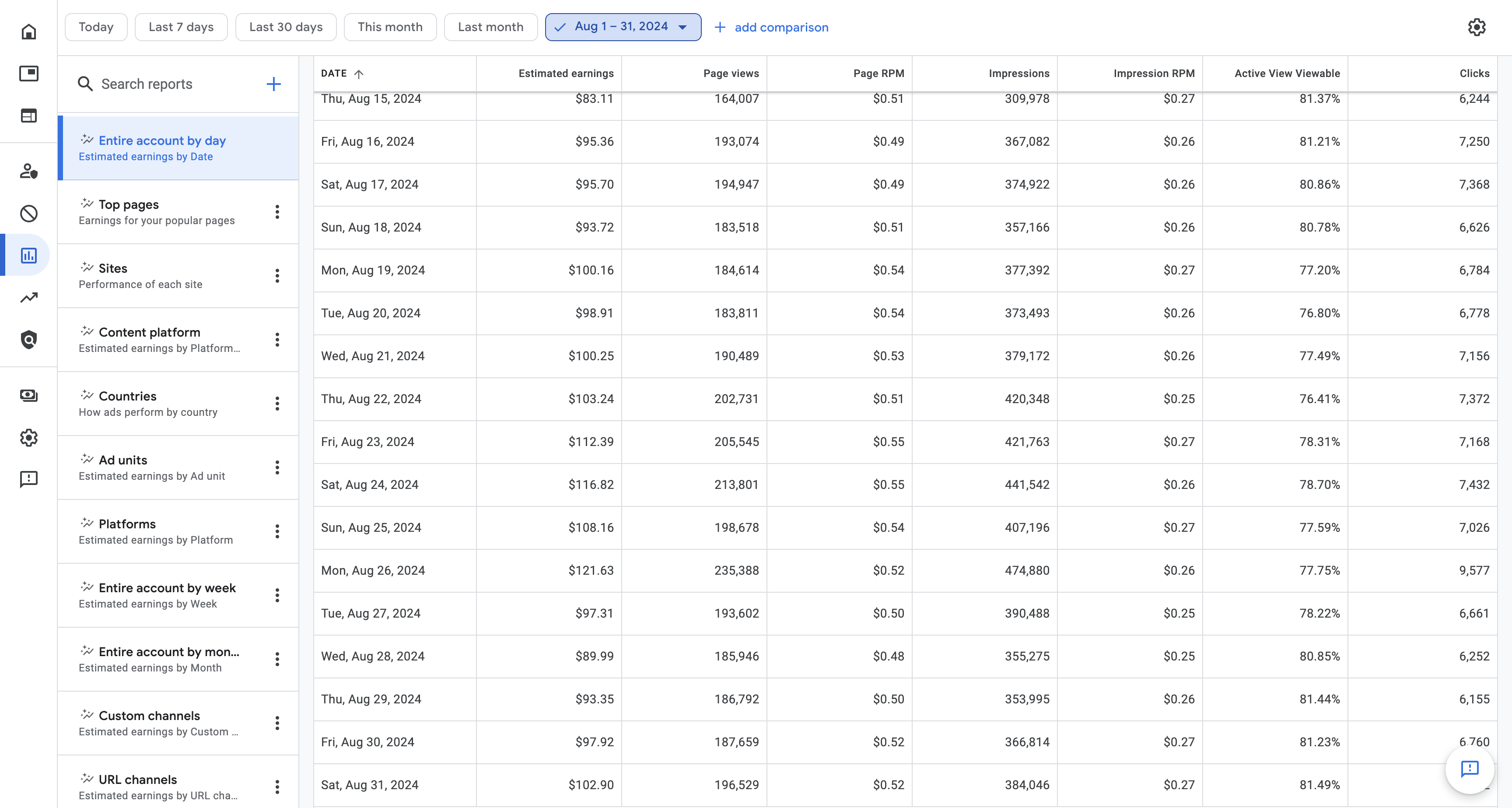Sort by Active View Viewable column header
This screenshot has width=1512, height=808.
click(x=1287, y=74)
